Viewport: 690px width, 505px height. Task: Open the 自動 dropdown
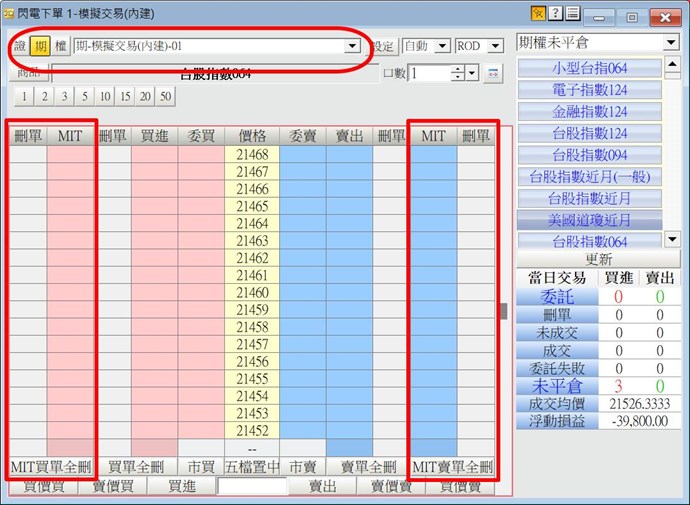tap(441, 47)
